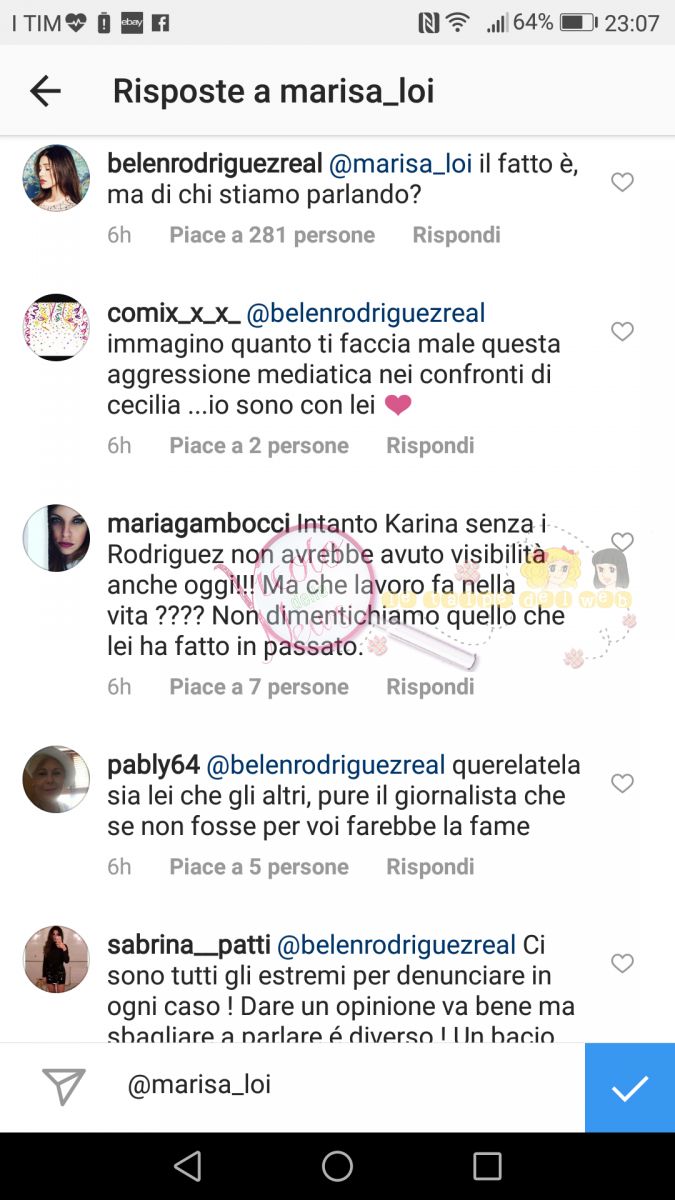
Task: View 'Piace a 7 persone' likes
Action: [x=259, y=687]
